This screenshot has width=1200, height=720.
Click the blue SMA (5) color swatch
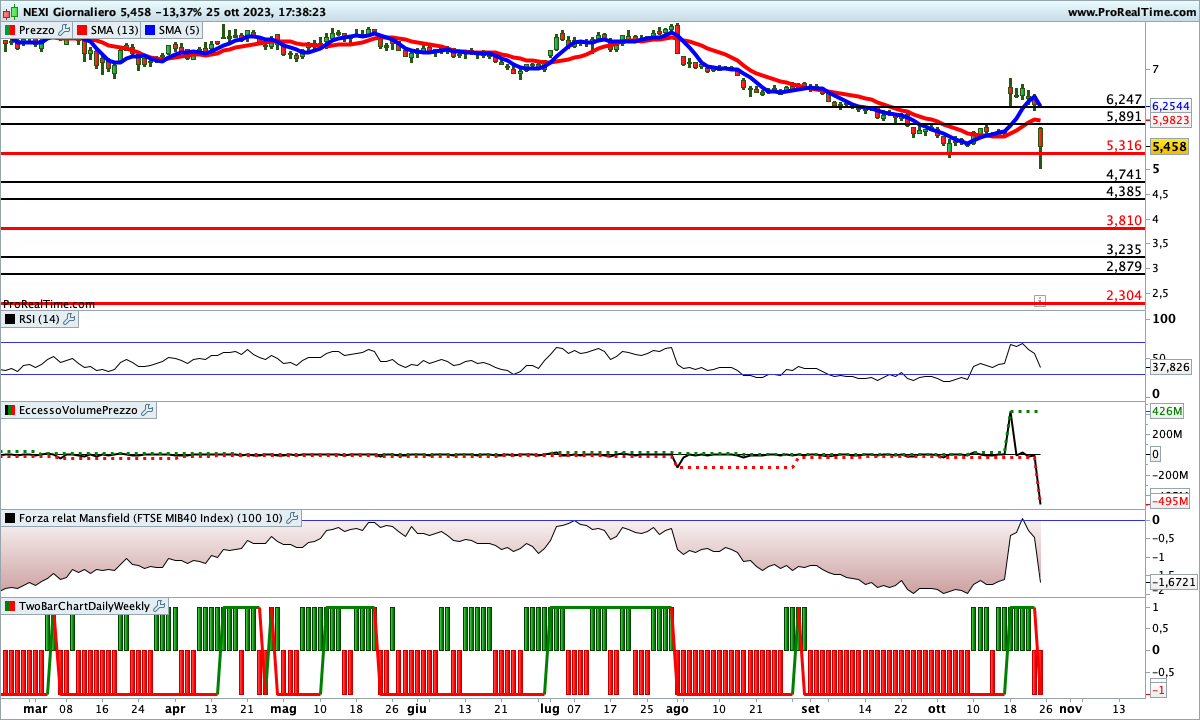151,30
